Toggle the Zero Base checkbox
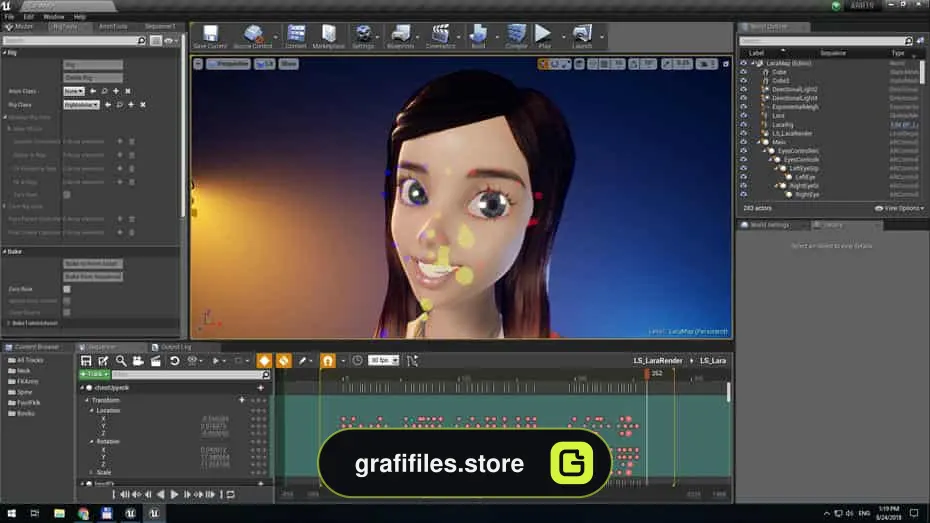 coord(67,289)
